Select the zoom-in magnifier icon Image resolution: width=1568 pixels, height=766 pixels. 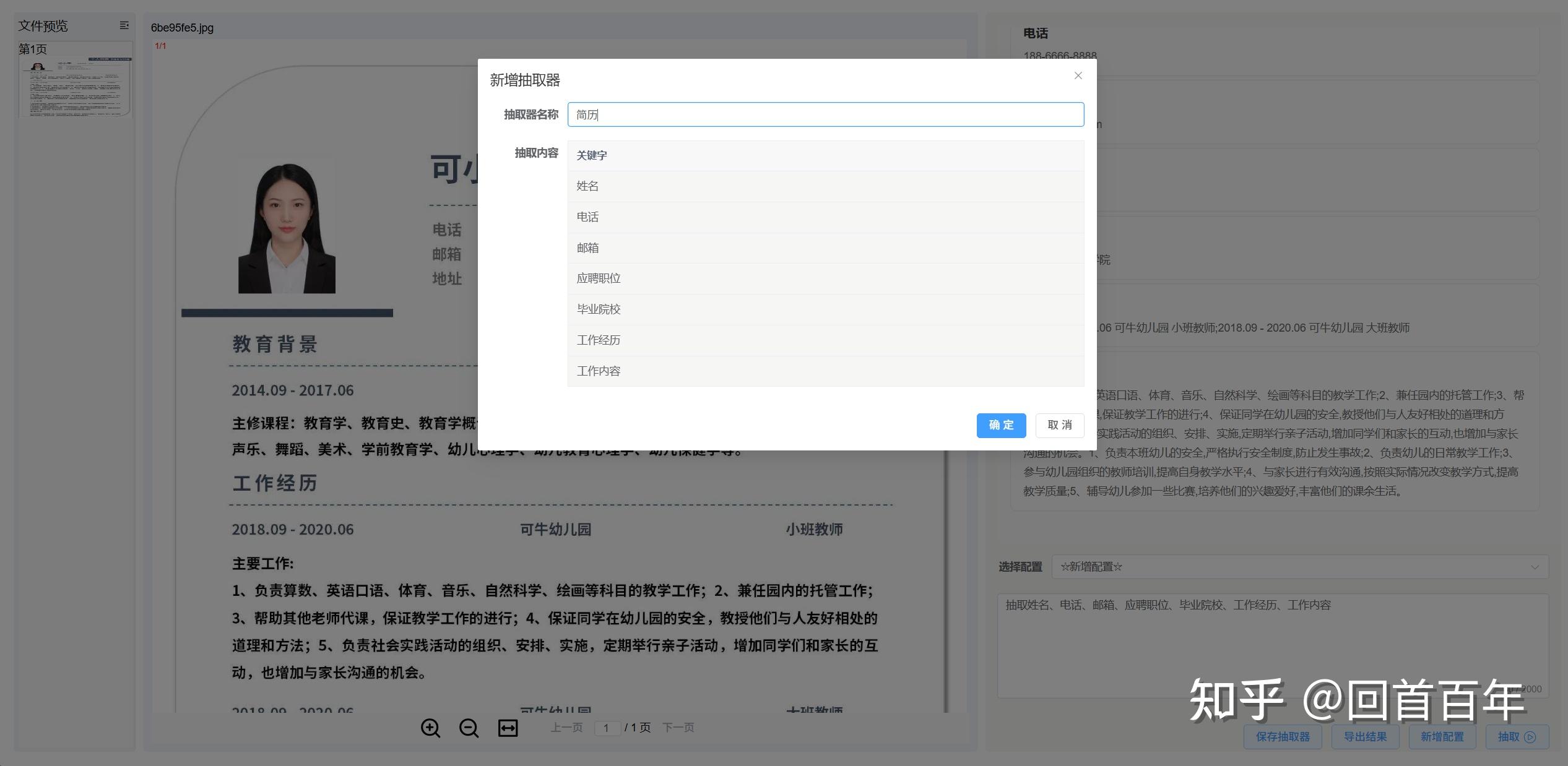431,728
